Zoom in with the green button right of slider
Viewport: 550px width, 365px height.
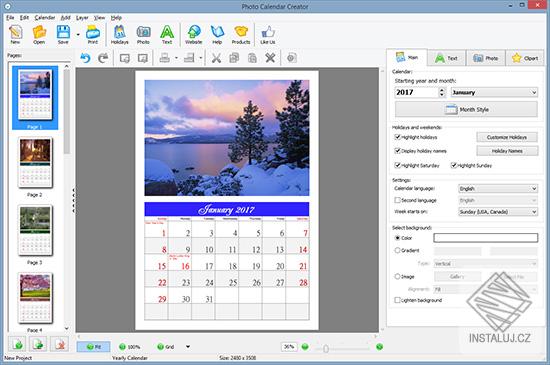coord(379,347)
